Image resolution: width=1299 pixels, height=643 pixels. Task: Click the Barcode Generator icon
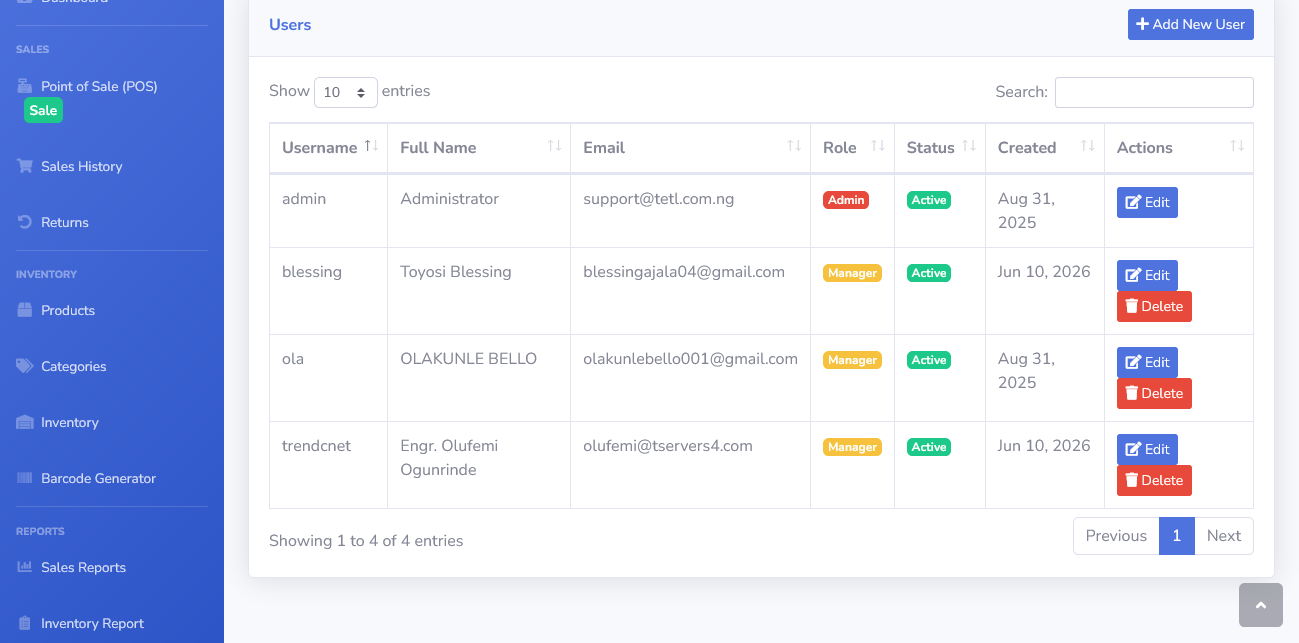[x=25, y=478]
